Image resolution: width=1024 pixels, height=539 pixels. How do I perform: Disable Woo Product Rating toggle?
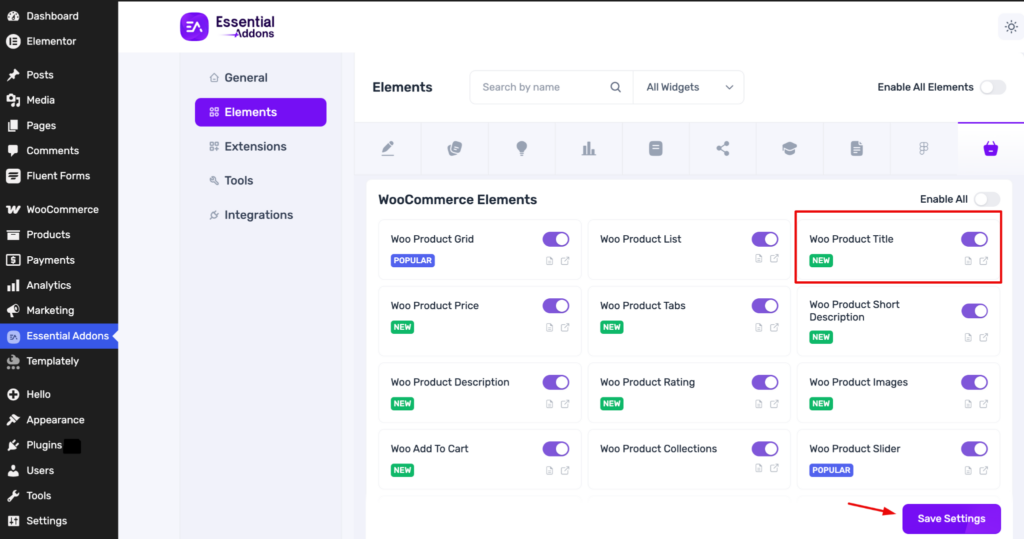click(765, 382)
